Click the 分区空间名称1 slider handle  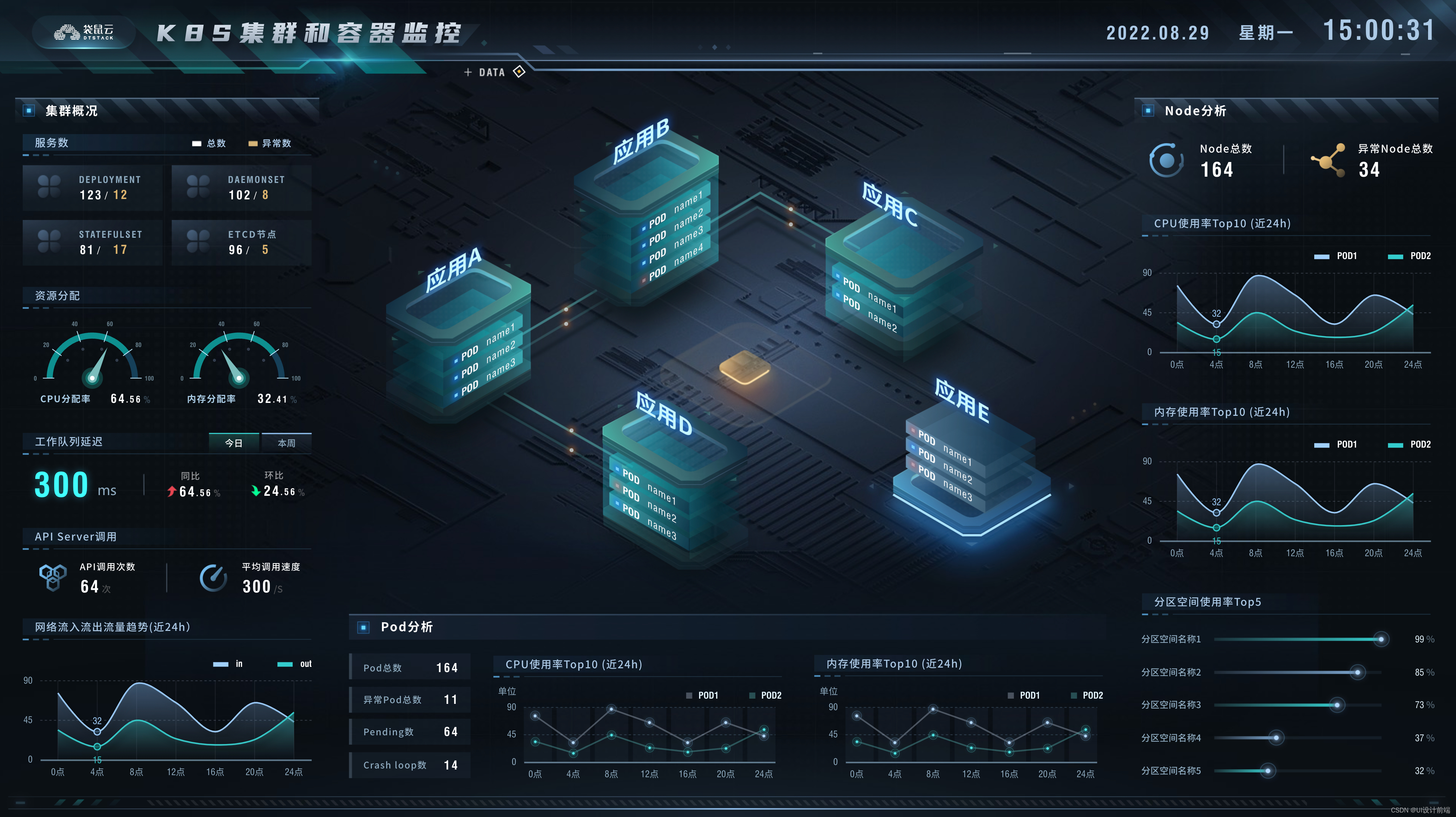point(1381,639)
